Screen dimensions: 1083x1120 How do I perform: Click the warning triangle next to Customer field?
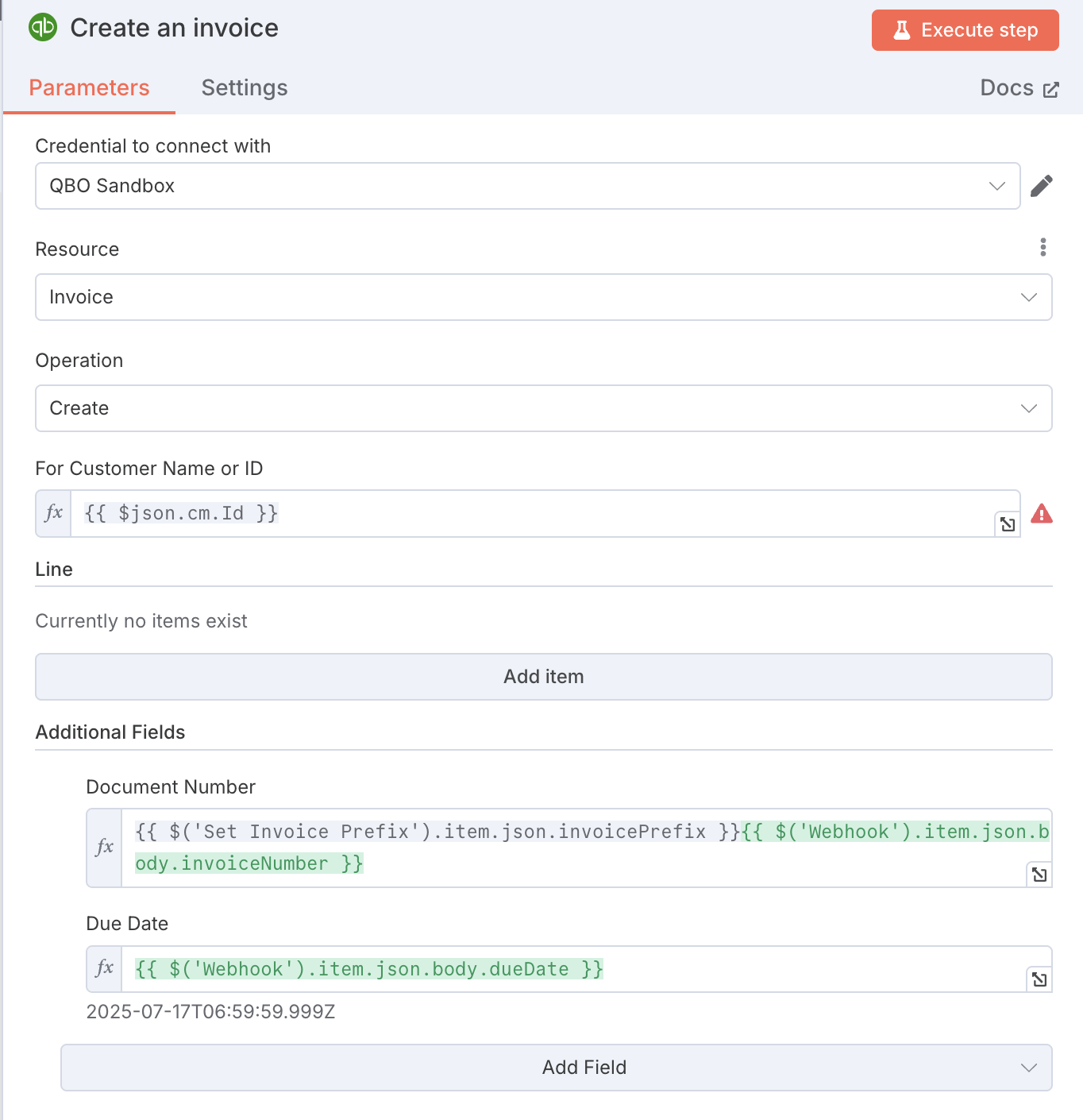pyautogui.click(x=1043, y=514)
